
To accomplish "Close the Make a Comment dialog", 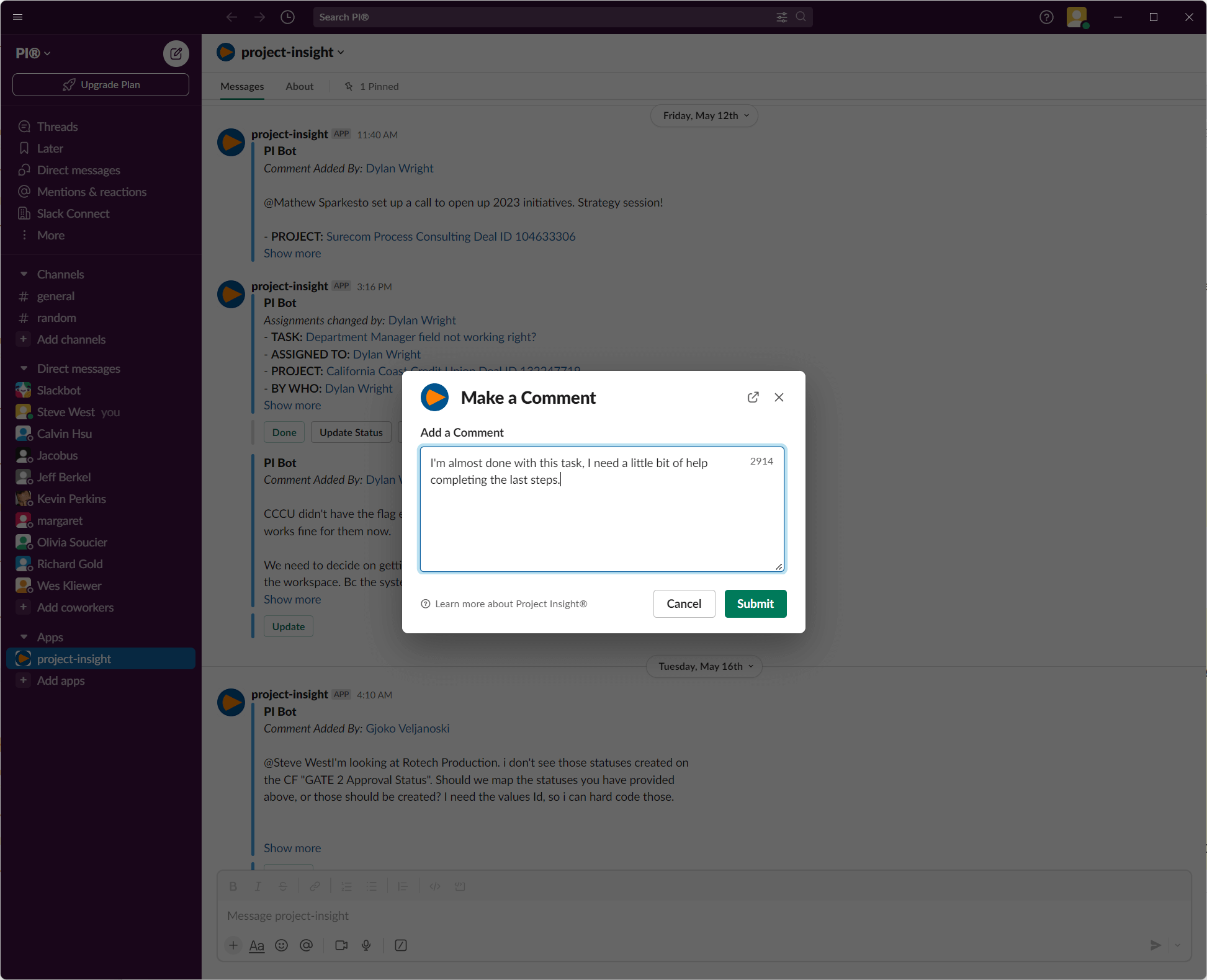I will tap(779, 397).
